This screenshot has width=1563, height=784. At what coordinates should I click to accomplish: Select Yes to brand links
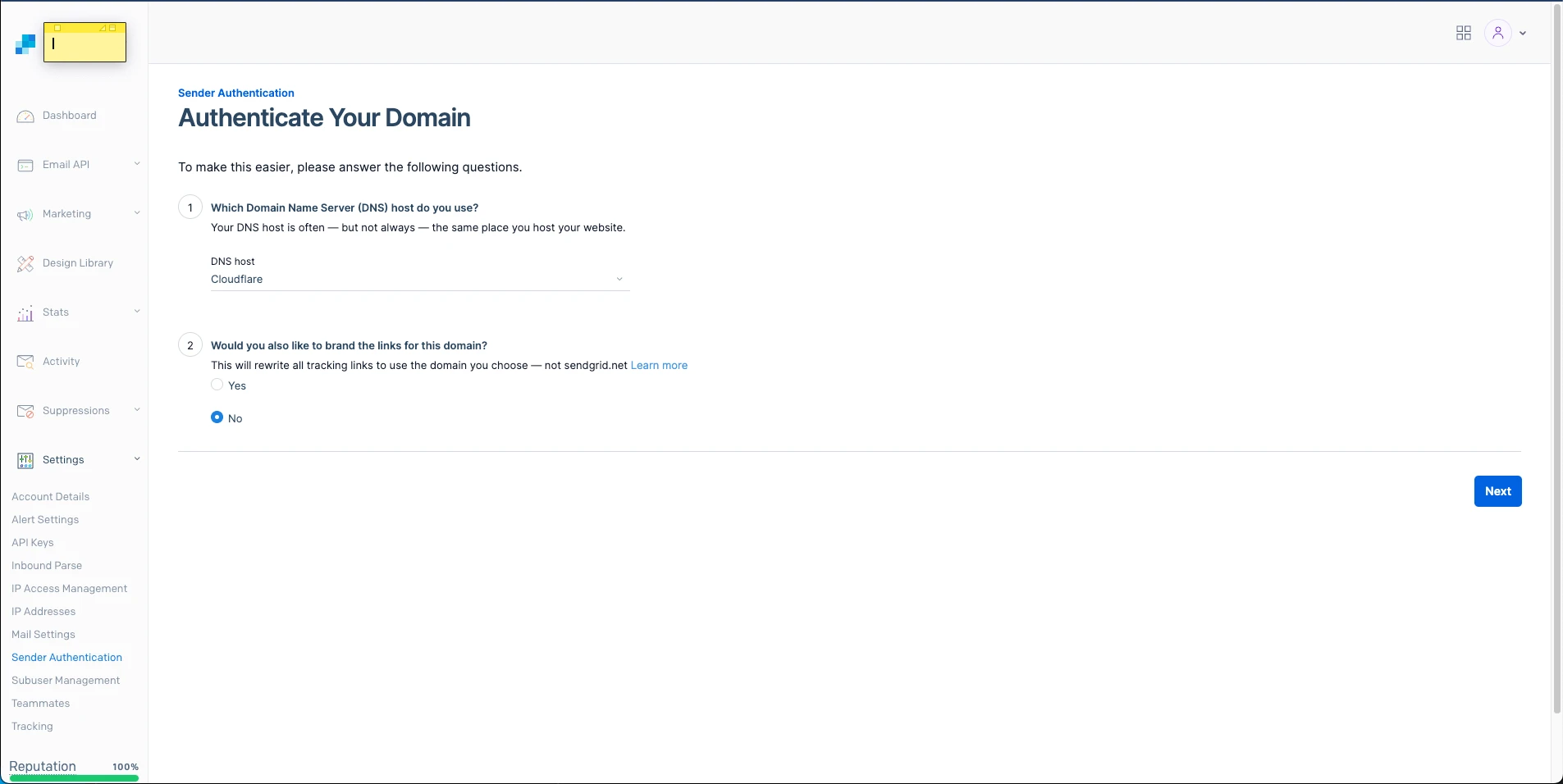tap(216, 385)
